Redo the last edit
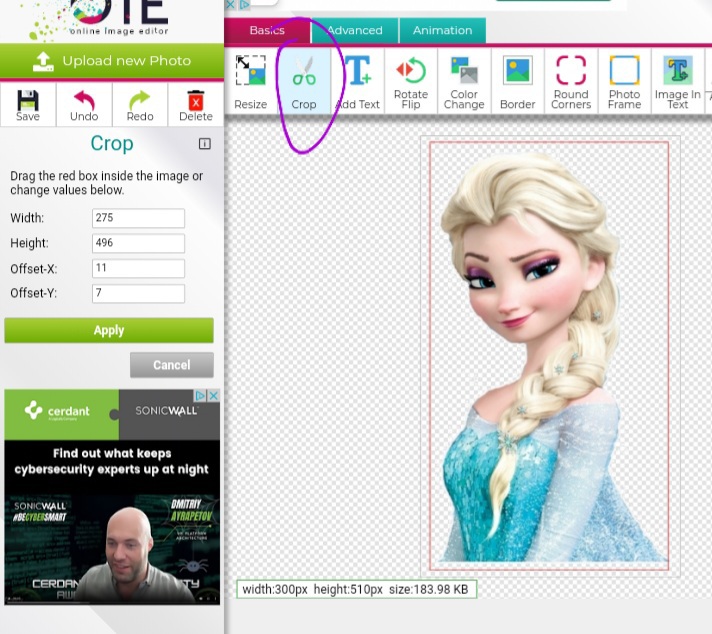 pos(140,104)
